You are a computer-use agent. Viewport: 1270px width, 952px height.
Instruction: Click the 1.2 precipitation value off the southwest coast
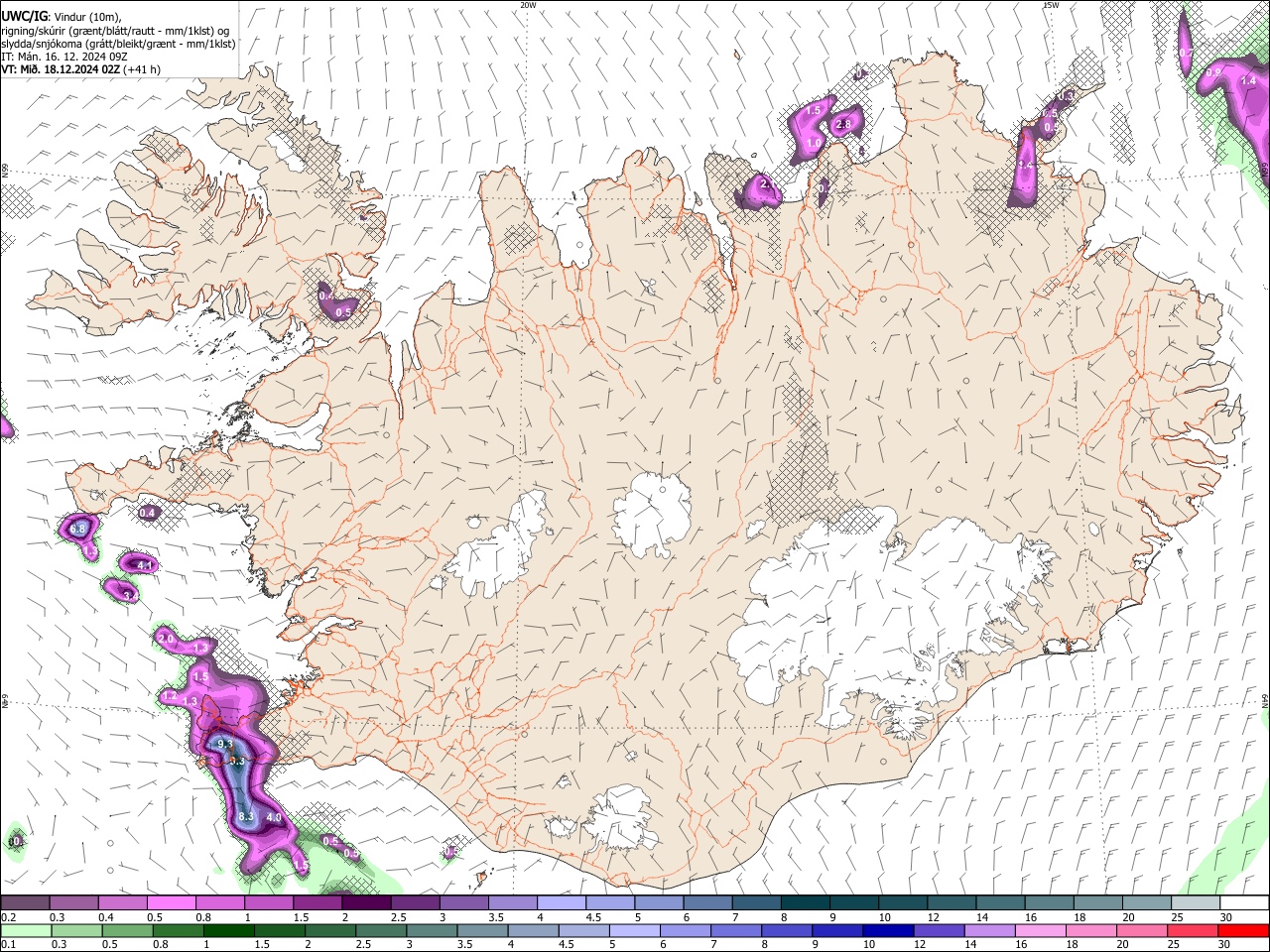pos(169,697)
